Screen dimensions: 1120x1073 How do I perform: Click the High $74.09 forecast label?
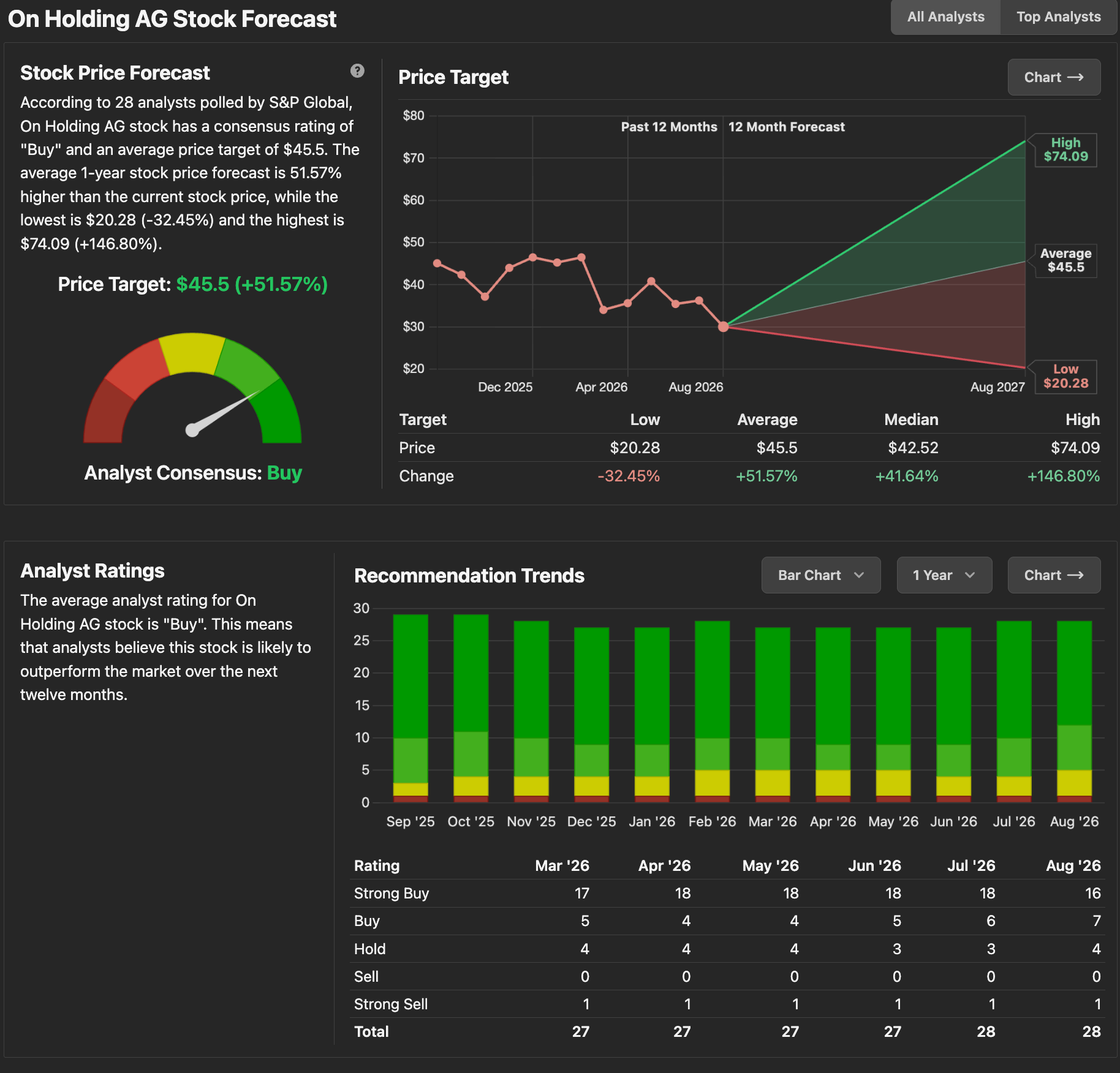pos(1065,149)
